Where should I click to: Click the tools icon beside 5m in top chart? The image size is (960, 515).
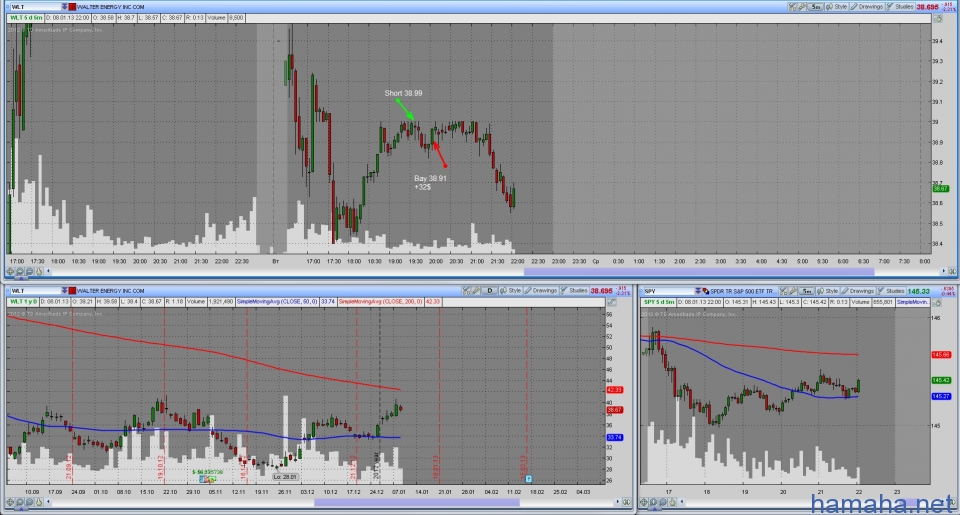(x=801, y=7)
